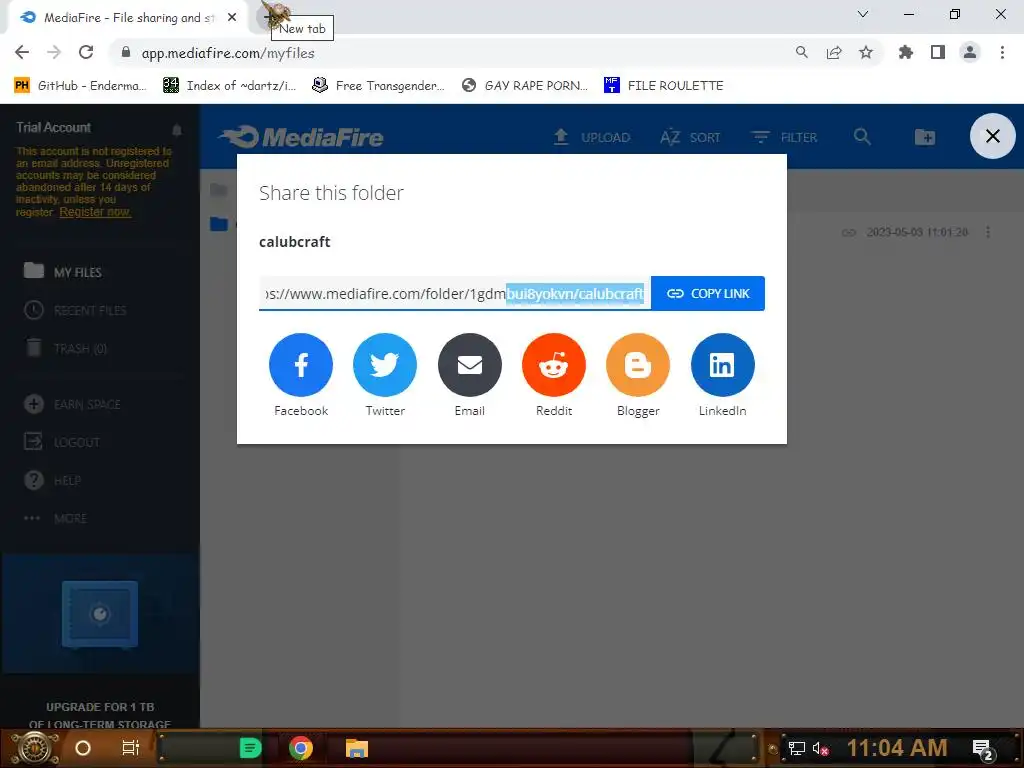
Task: Create a new folder via folder-plus icon
Action: click(x=925, y=137)
